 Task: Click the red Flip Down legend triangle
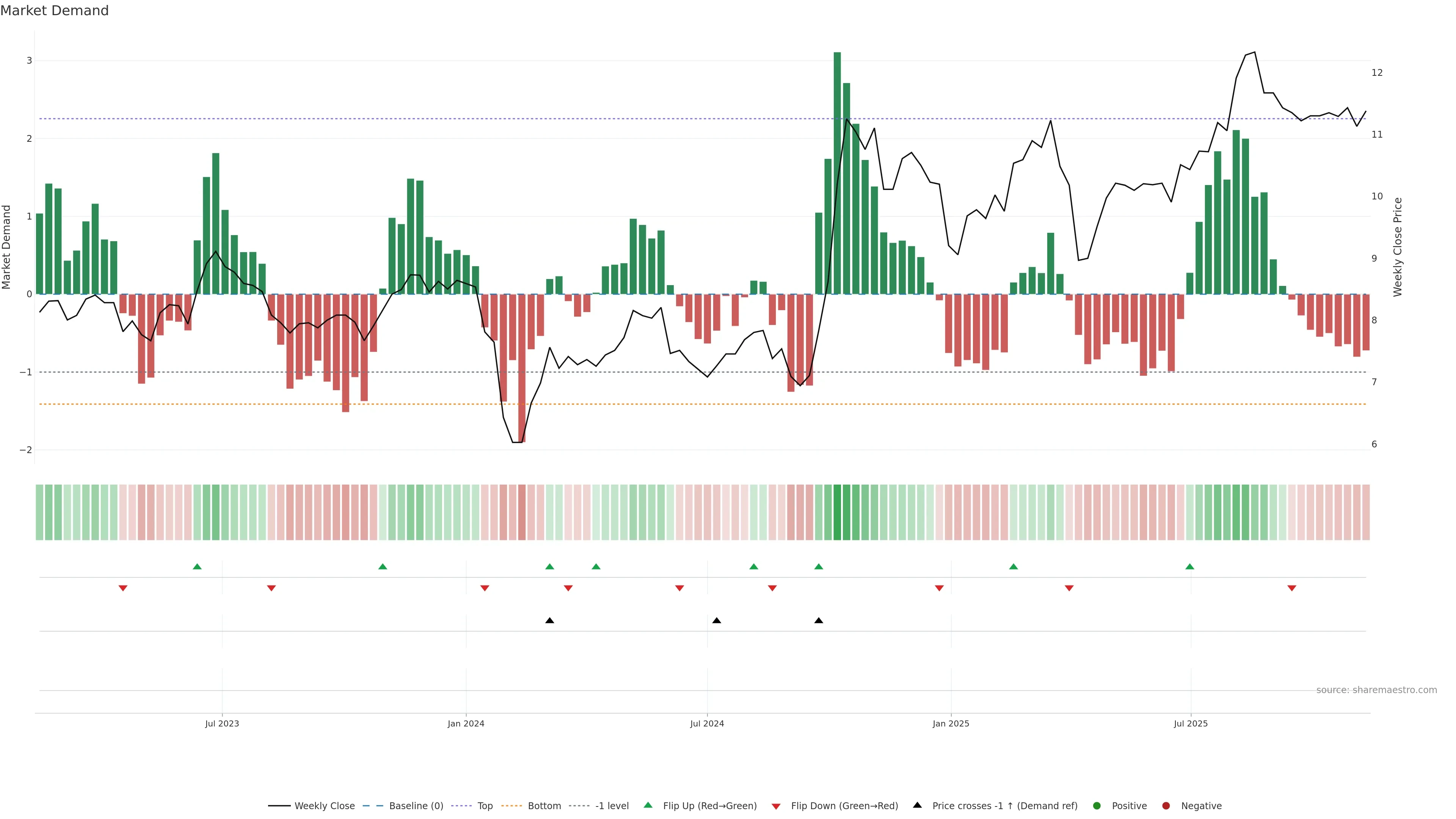pos(776,806)
